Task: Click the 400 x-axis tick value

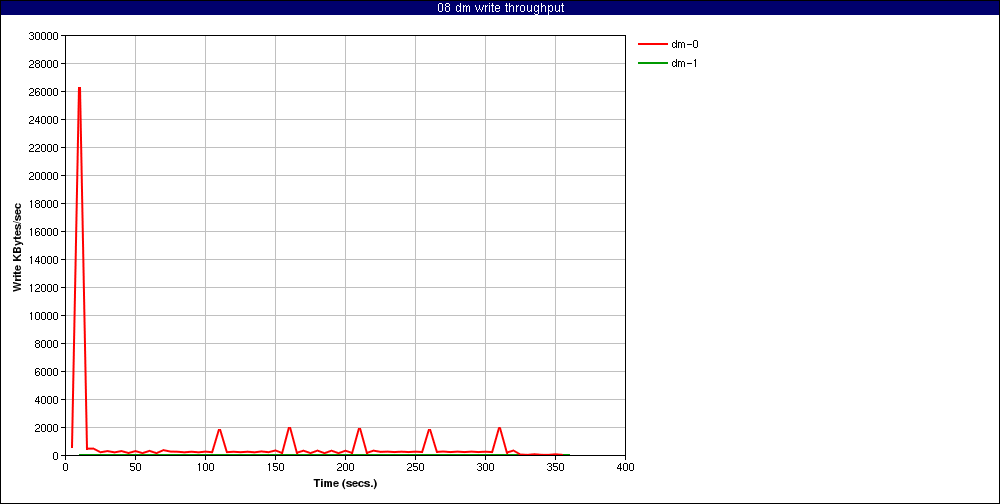Action: [x=626, y=467]
